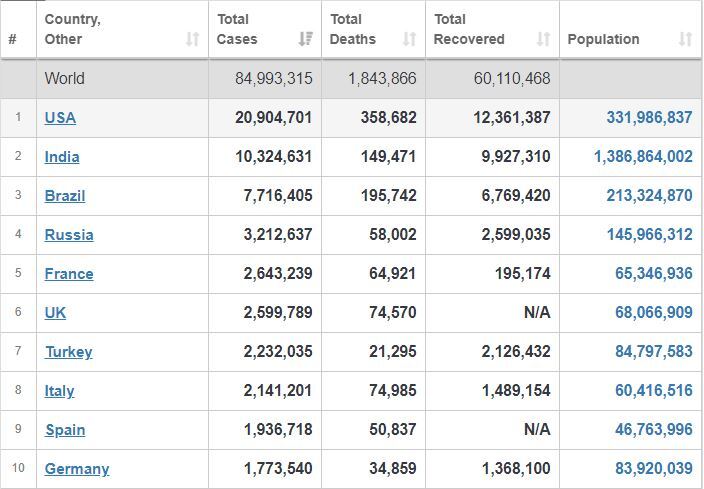
Task: Select France total recovered 195,174
Action: [x=523, y=274]
